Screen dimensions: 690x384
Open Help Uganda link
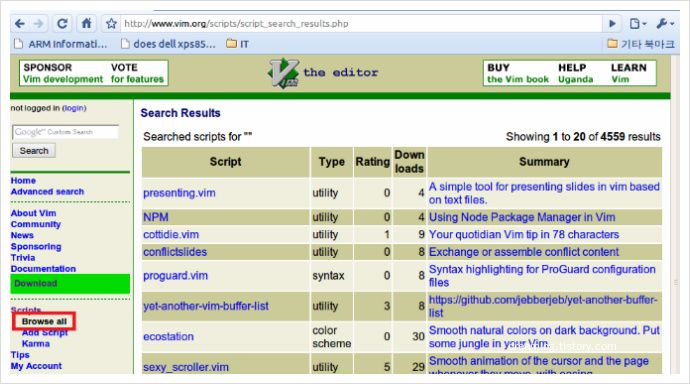[x=576, y=73]
